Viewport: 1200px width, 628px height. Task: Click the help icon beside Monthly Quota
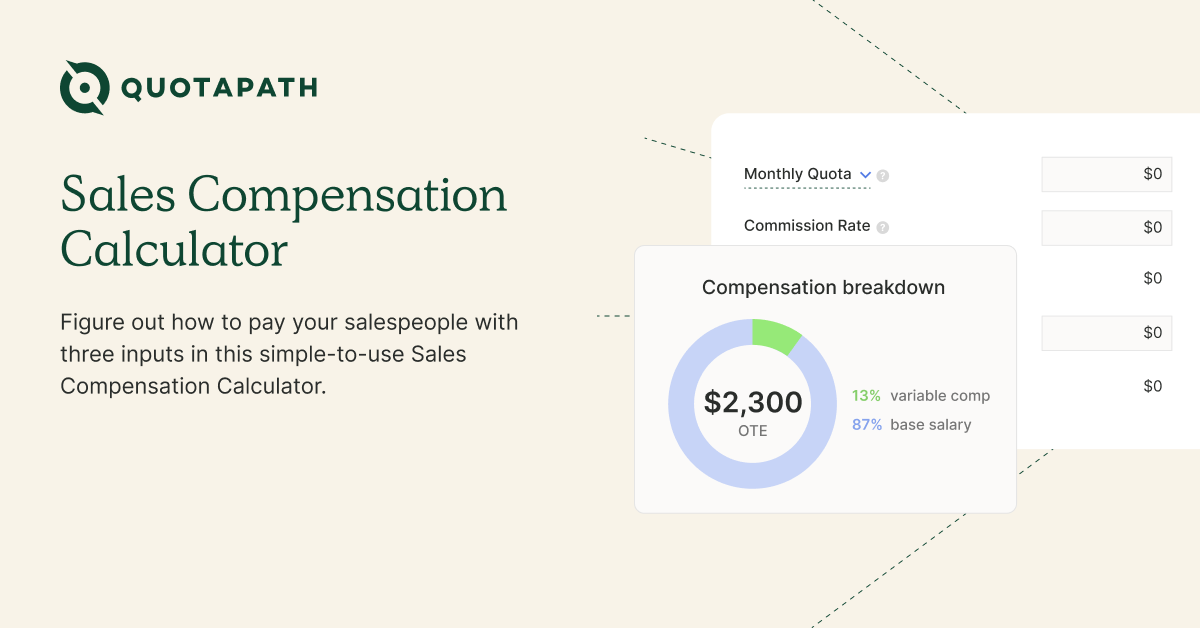pyautogui.click(x=883, y=176)
